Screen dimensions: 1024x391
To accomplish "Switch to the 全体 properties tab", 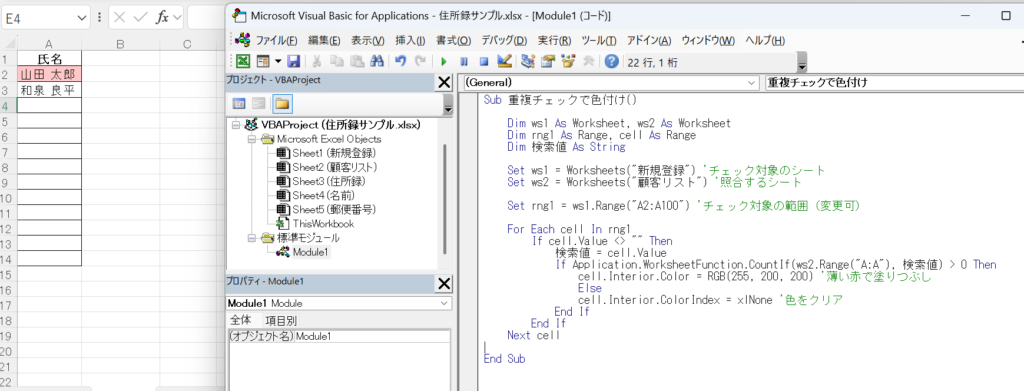I will [x=240, y=321].
